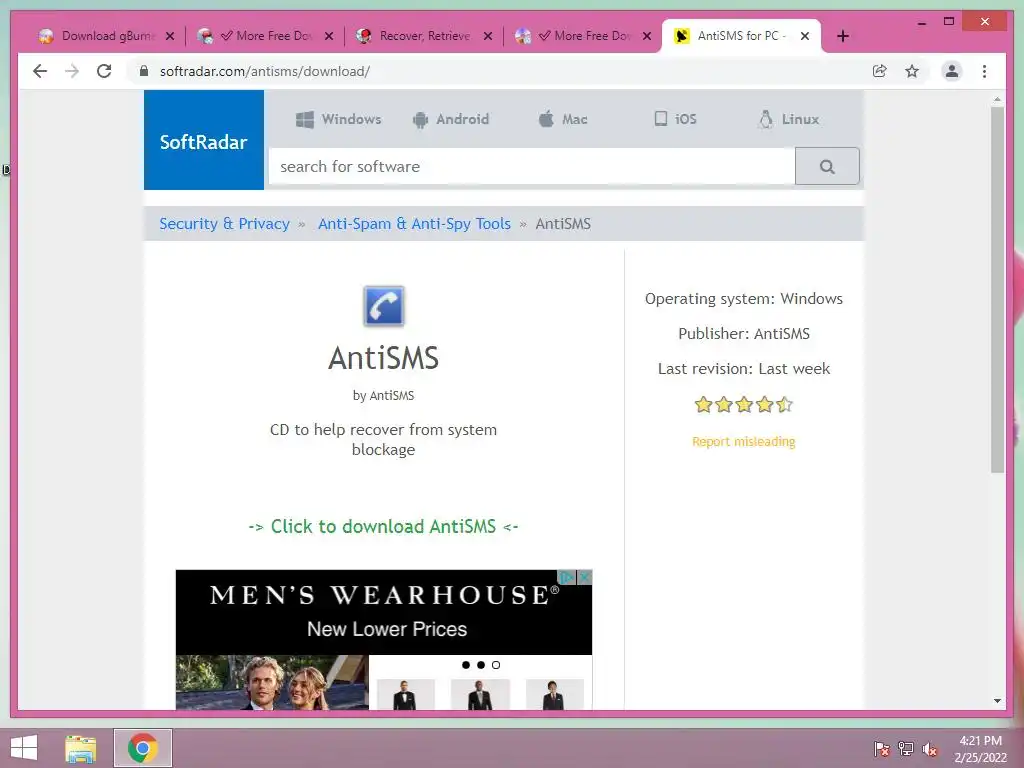
Task: Switch to Download gBurner tab
Action: (98, 36)
